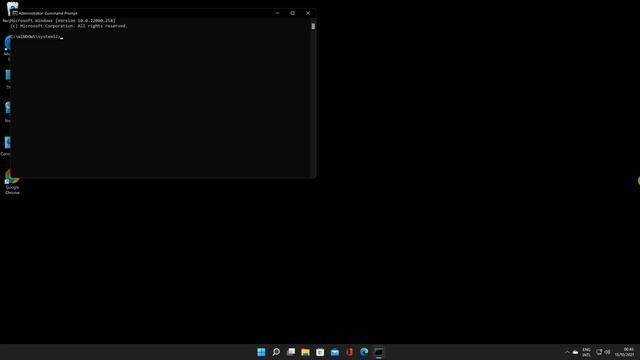Screen dimensions: 640x360
Task: Launch File Explorer from taskbar
Action: [x=305, y=352]
